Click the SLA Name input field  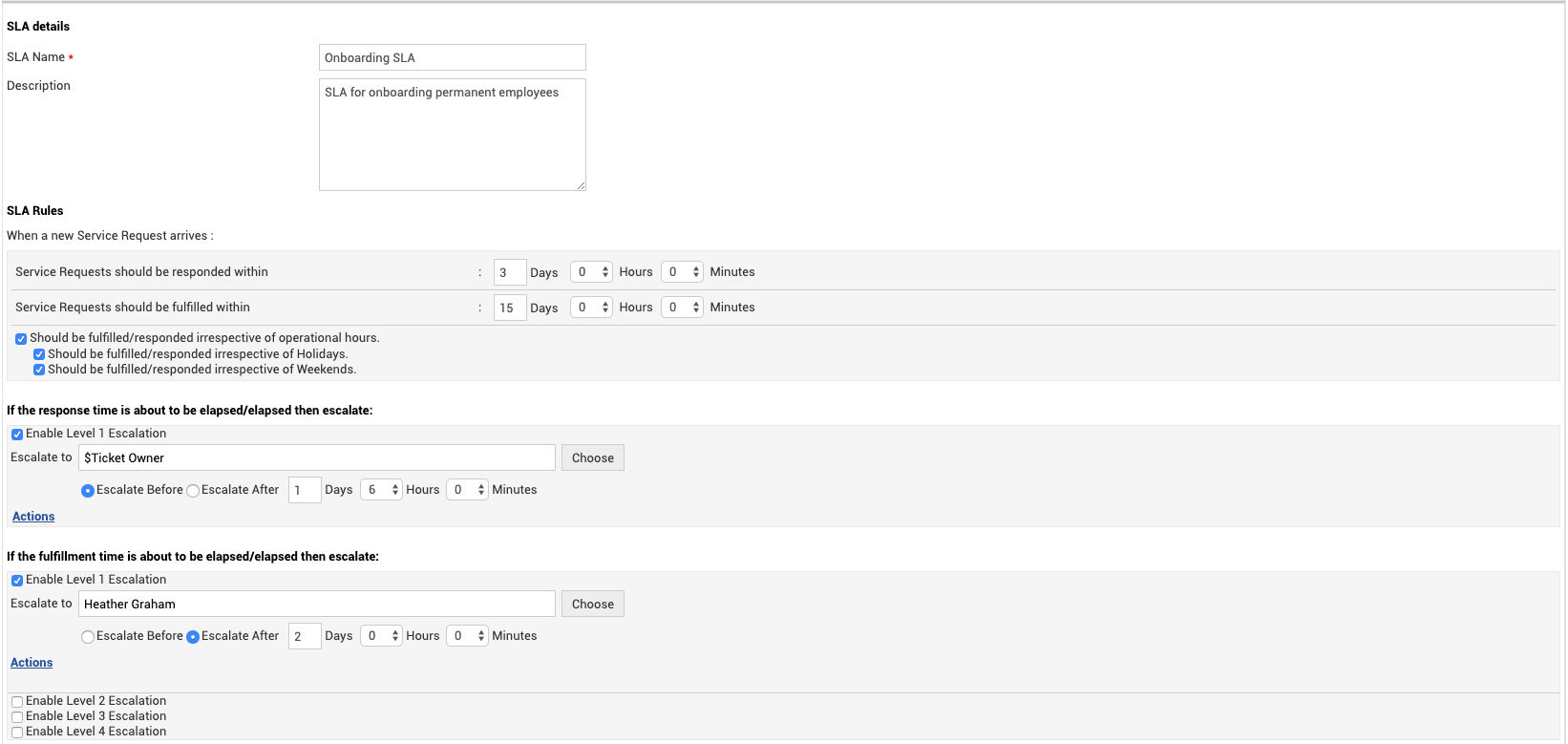coord(452,56)
